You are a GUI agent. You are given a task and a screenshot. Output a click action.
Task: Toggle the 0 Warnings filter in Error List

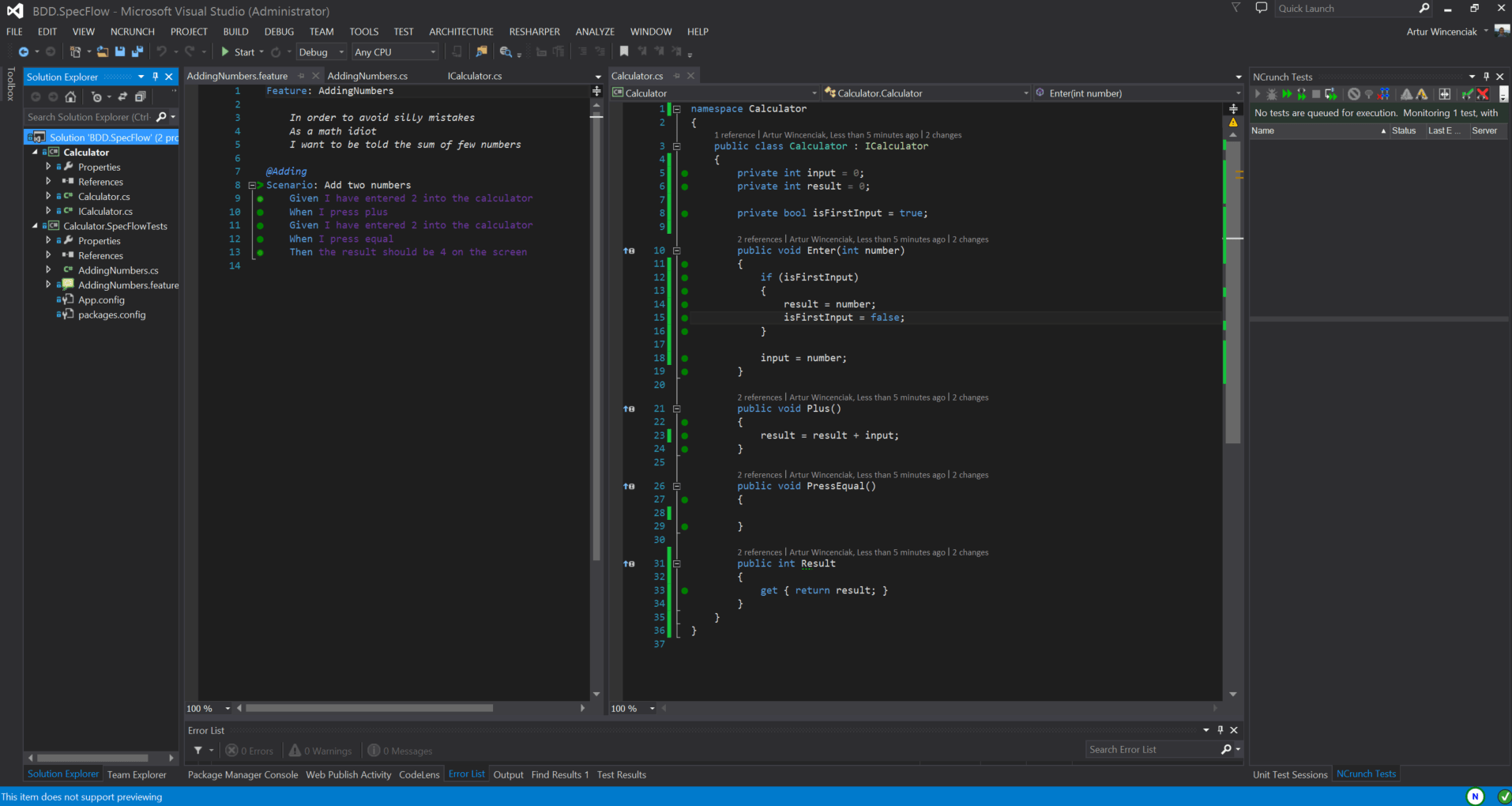pyautogui.click(x=321, y=751)
